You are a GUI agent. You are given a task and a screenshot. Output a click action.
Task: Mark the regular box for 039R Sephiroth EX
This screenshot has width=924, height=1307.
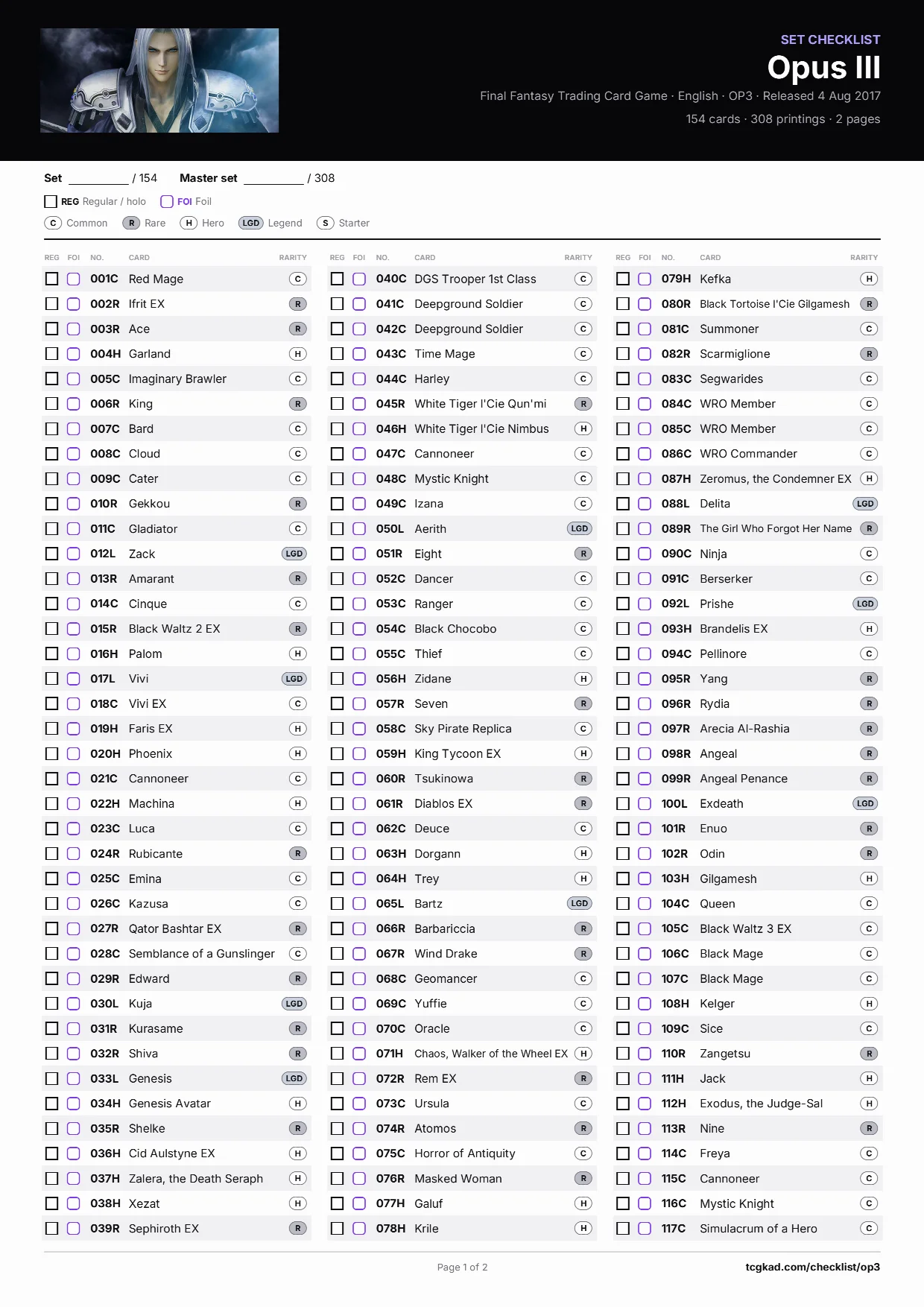point(51,1228)
